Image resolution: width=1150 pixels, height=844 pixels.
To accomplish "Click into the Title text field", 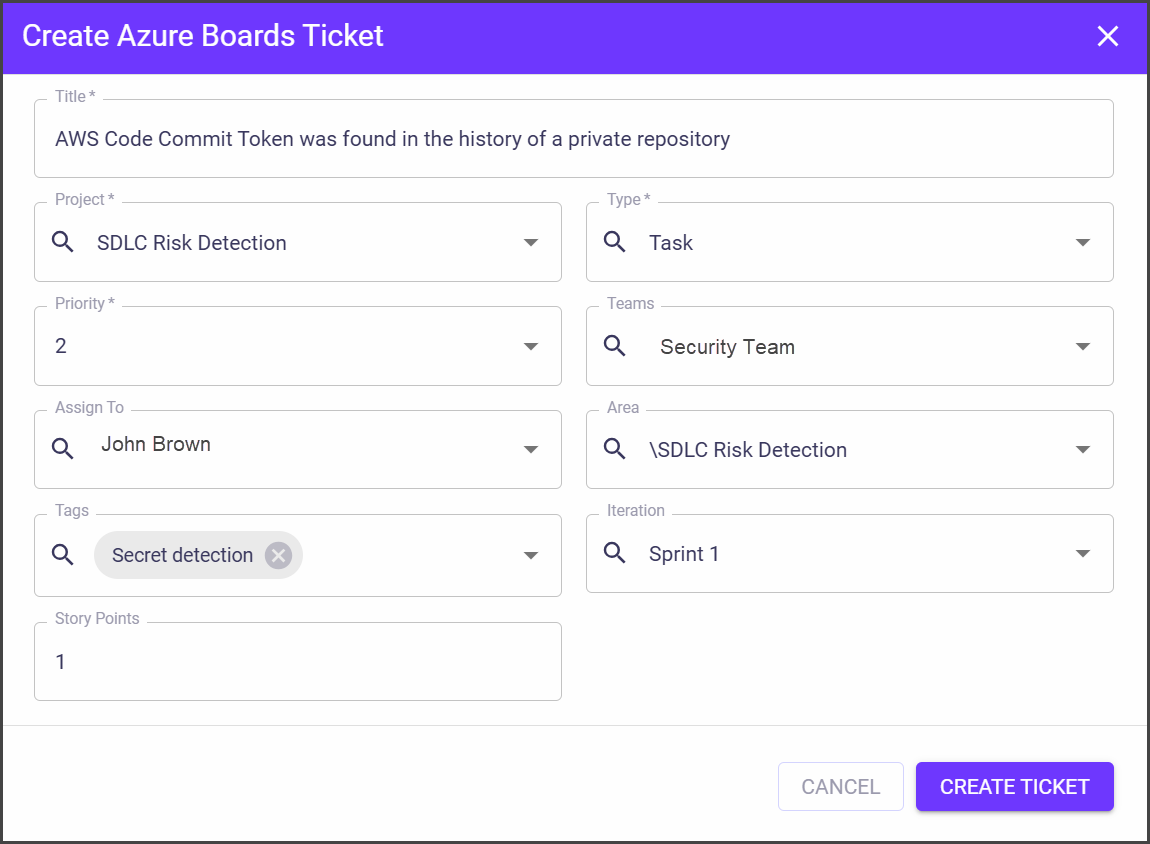I will (x=573, y=139).
